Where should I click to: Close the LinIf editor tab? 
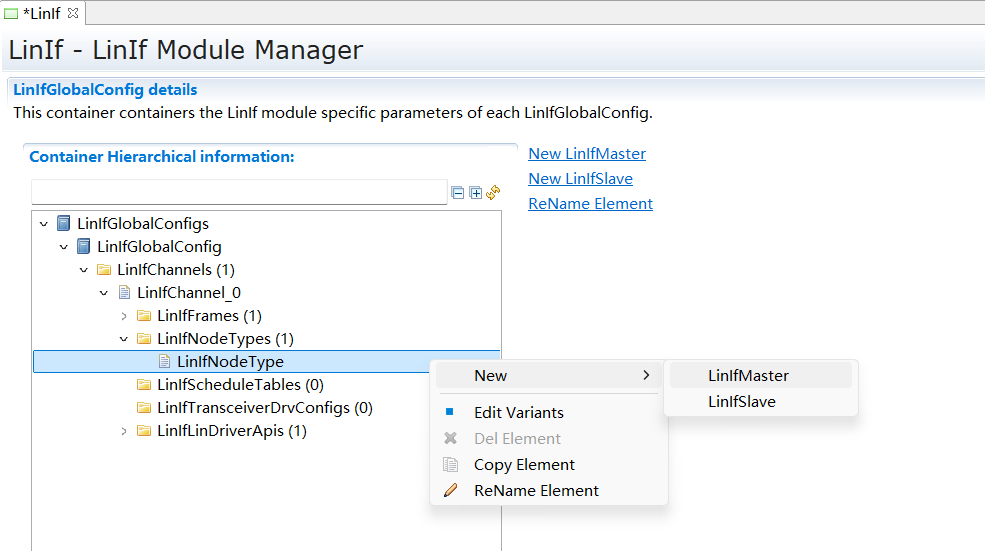pyautogui.click(x=72, y=13)
